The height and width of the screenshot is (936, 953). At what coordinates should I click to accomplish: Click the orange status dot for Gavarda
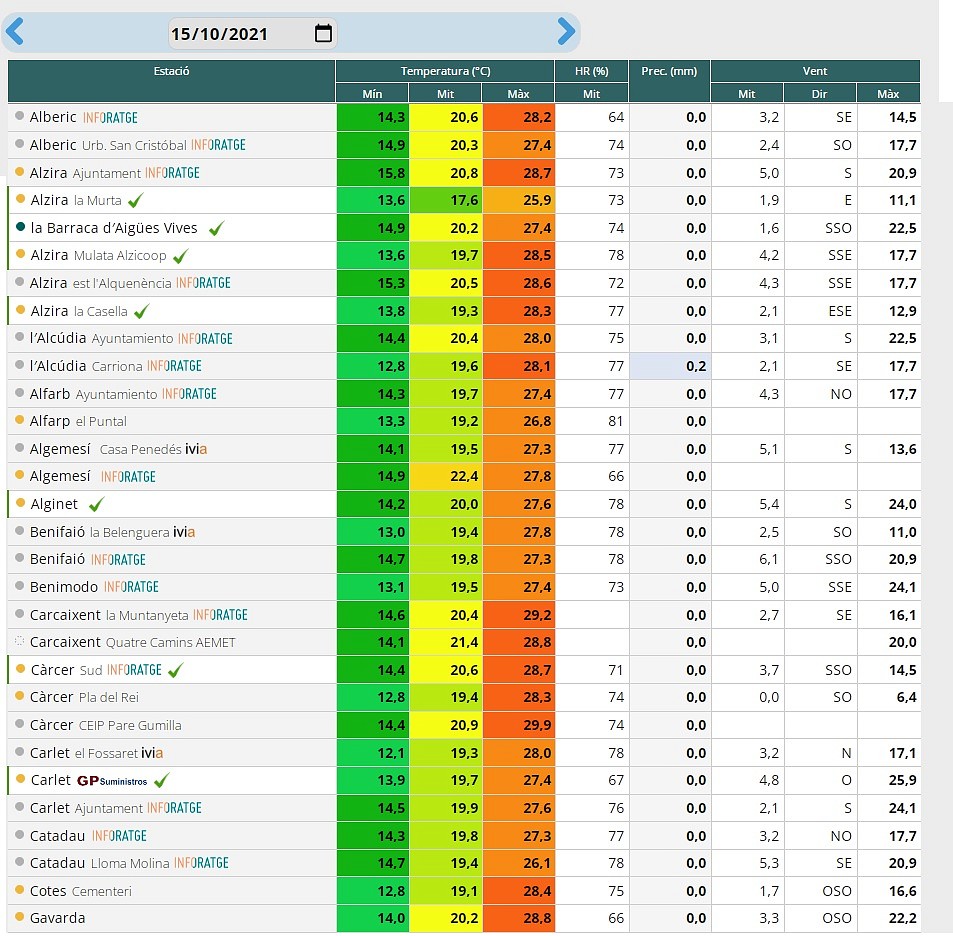(19, 917)
